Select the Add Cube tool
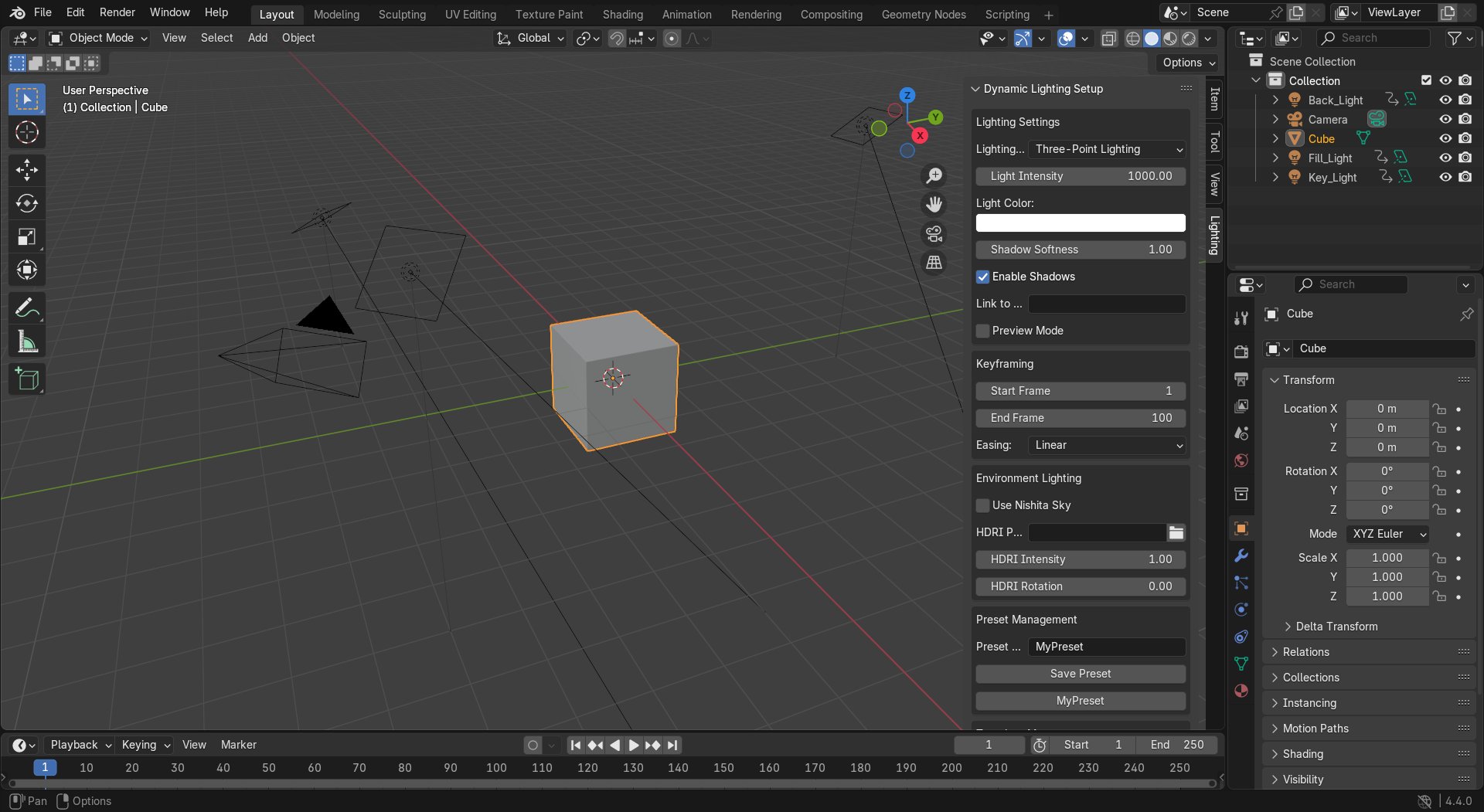The image size is (1484, 812). (27, 379)
